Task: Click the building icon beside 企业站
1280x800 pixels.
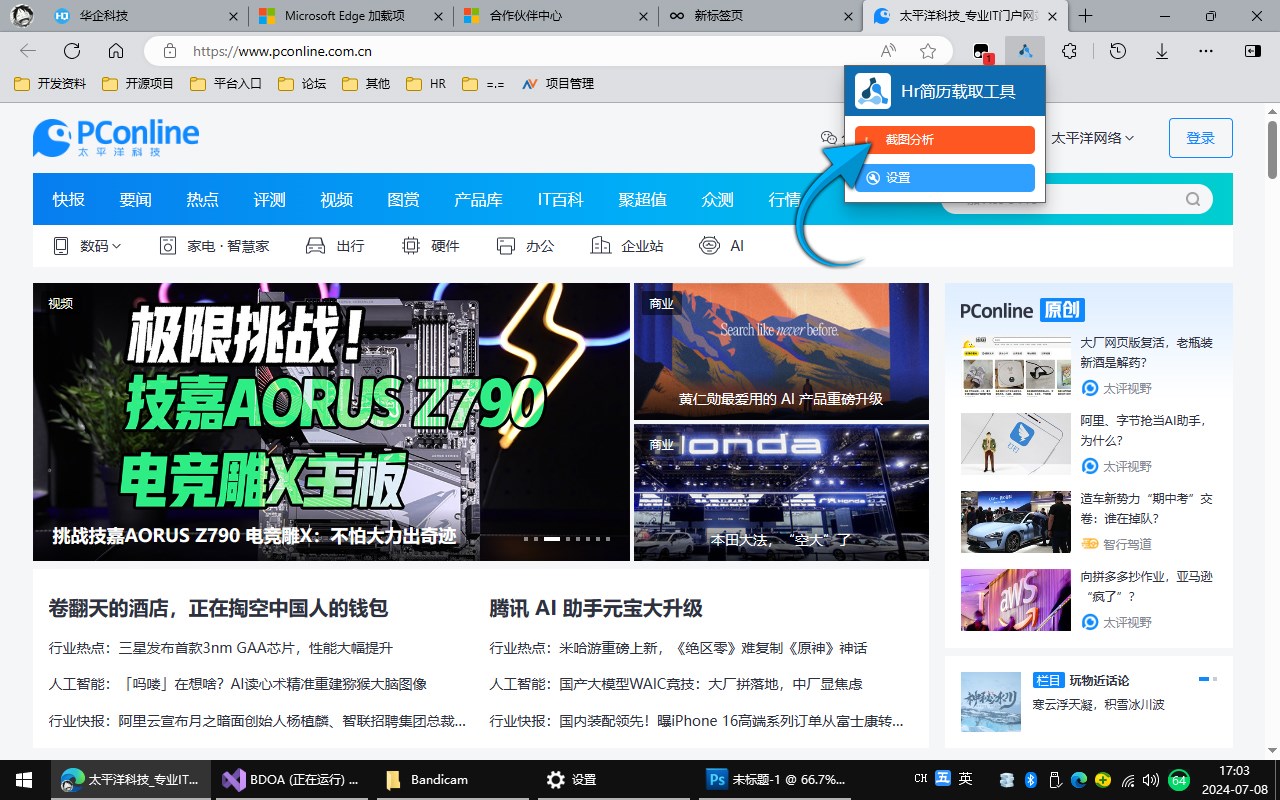Action: [600, 246]
